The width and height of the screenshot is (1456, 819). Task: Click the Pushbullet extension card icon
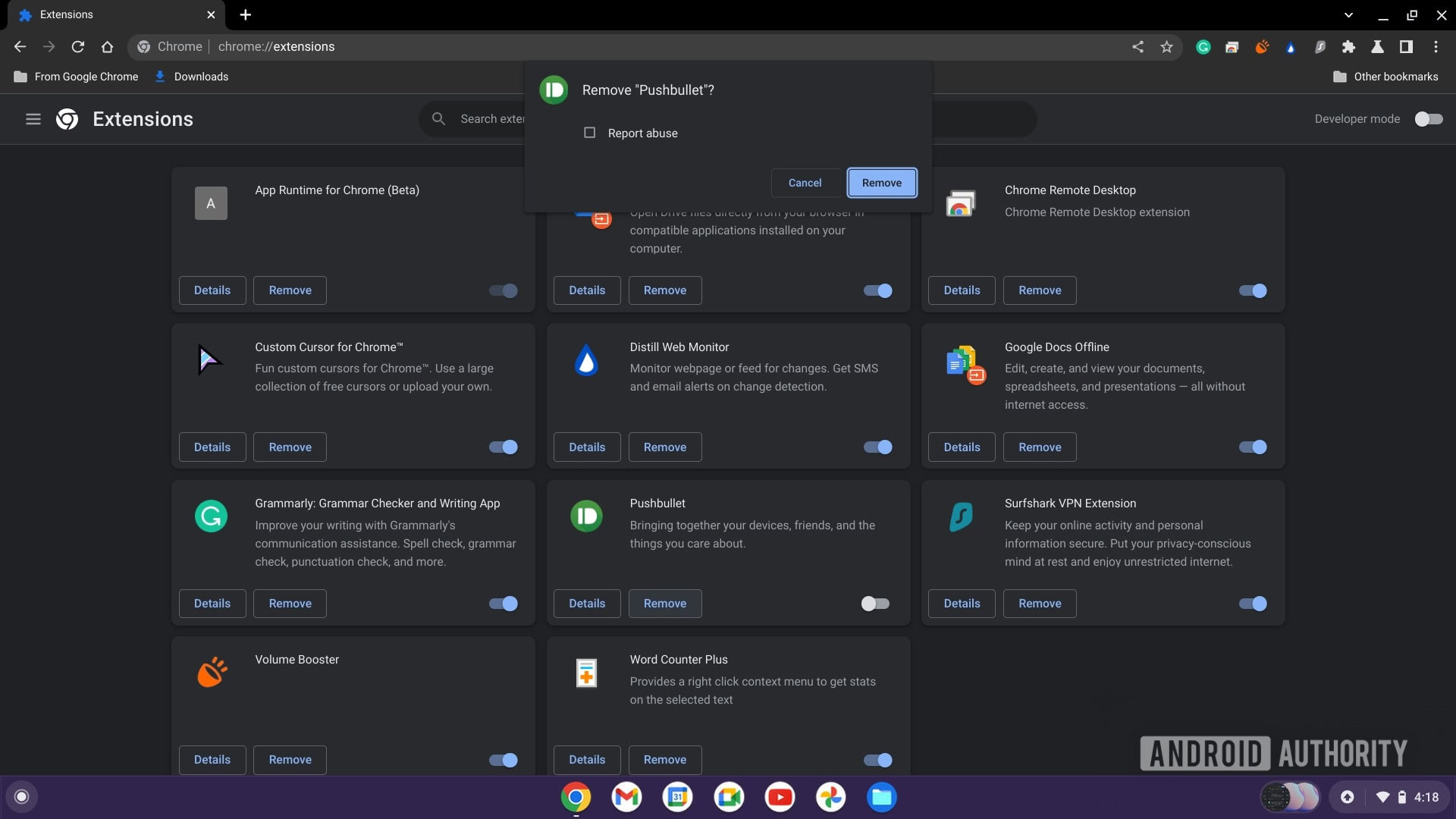tap(586, 516)
